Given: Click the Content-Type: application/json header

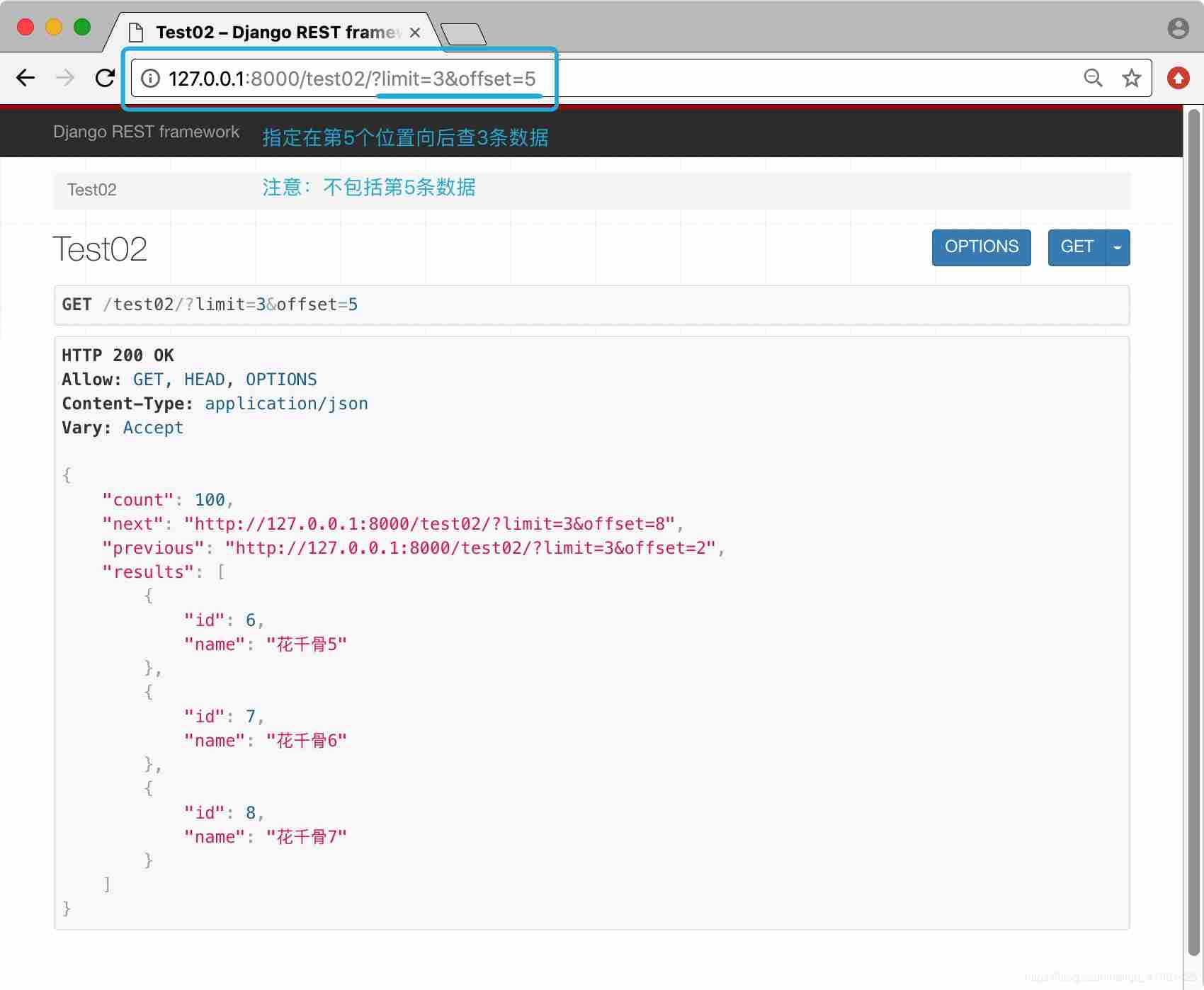Looking at the screenshot, I should [x=215, y=403].
